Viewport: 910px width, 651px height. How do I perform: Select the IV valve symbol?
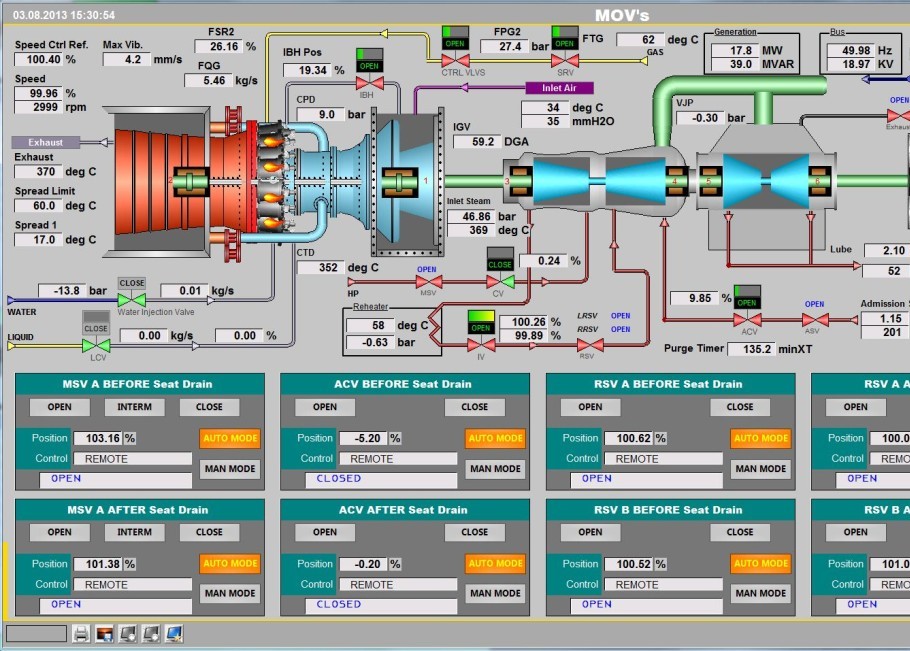click(x=481, y=346)
